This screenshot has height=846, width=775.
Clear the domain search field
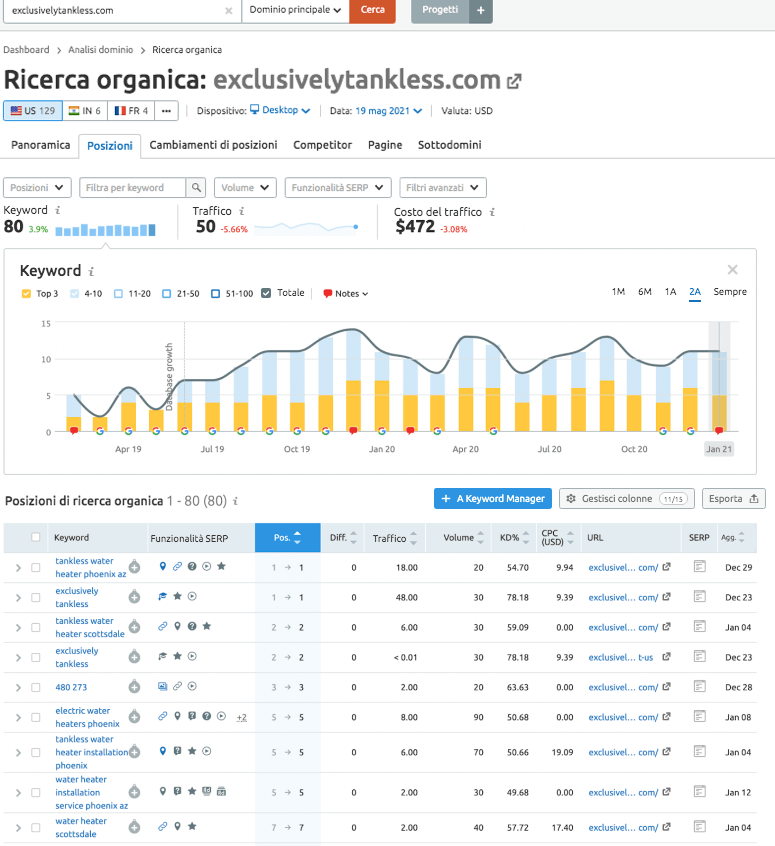[x=229, y=11]
